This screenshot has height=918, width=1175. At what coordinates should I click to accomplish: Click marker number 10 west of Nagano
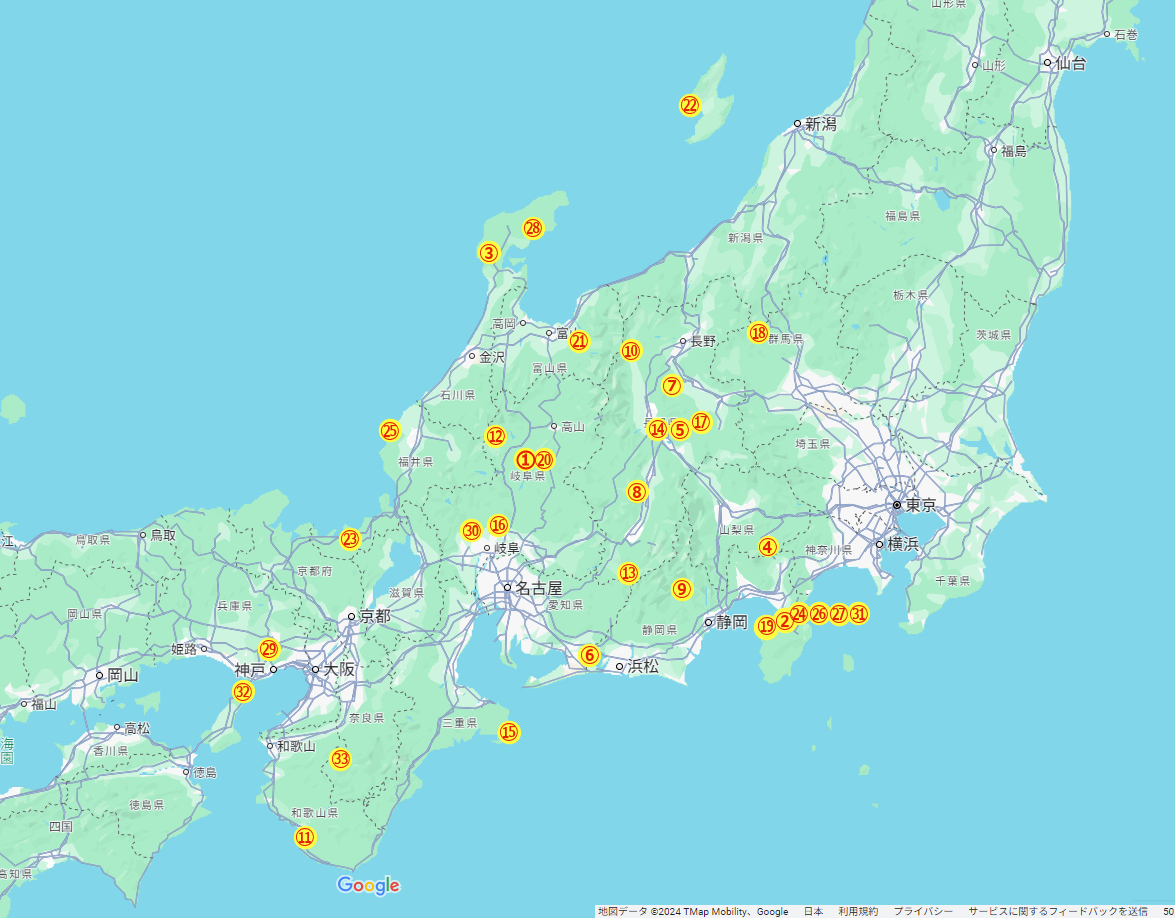[x=630, y=351]
